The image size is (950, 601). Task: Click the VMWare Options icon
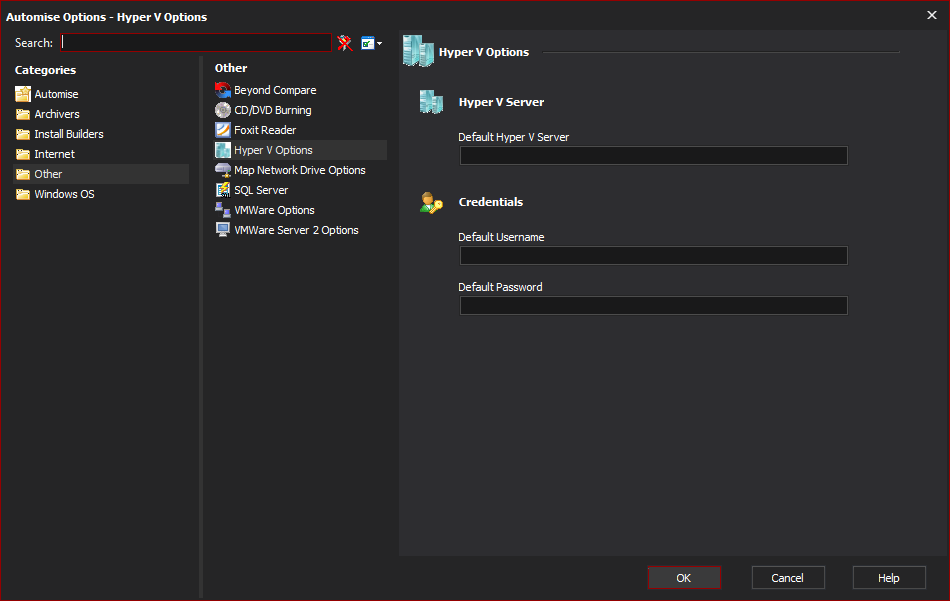pos(223,210)
